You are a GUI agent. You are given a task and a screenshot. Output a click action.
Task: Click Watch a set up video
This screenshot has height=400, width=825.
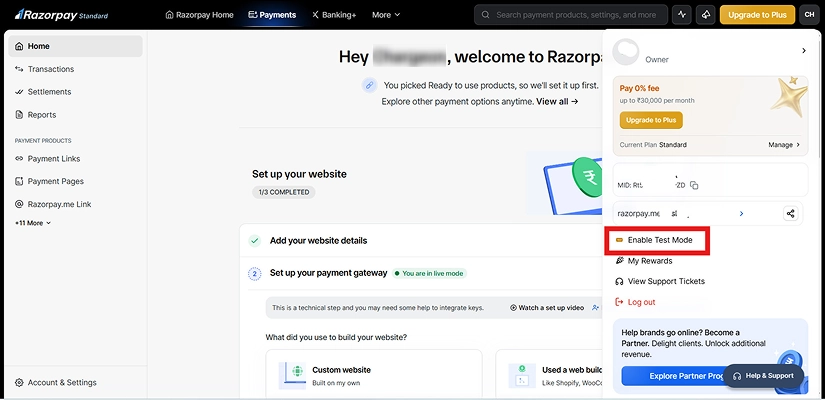(547, 308)
